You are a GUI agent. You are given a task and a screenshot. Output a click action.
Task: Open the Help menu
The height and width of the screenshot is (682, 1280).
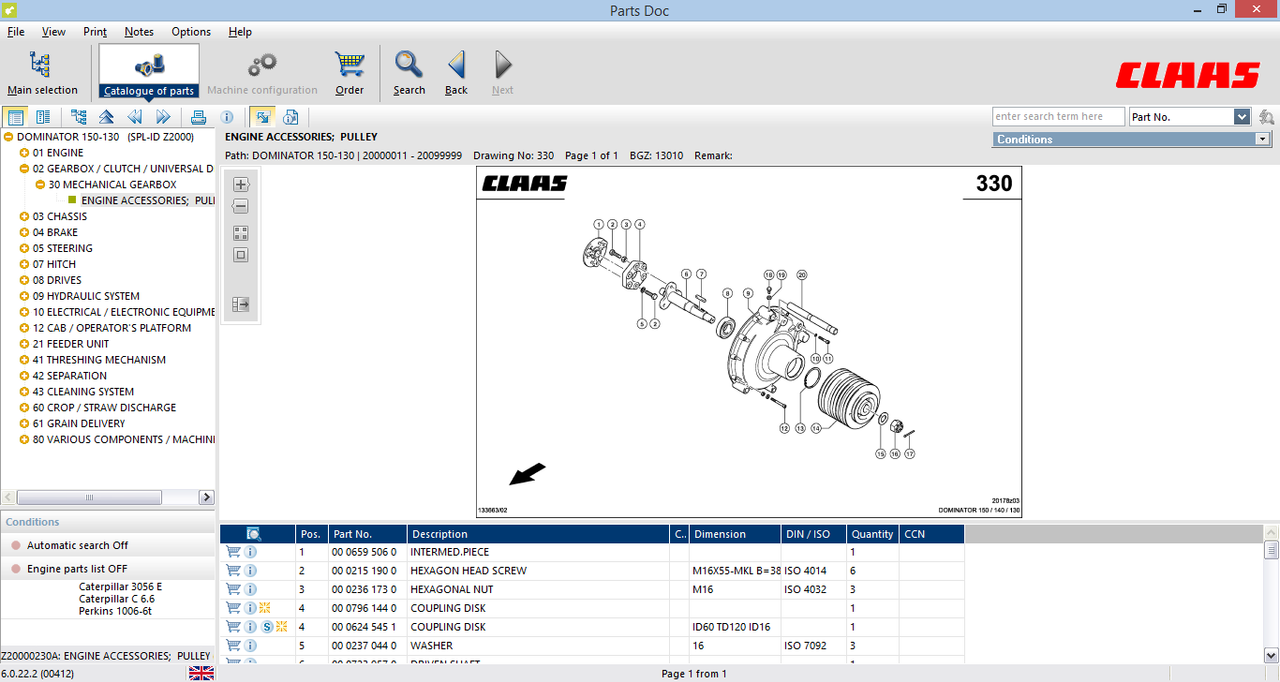[x=240, y=31]
